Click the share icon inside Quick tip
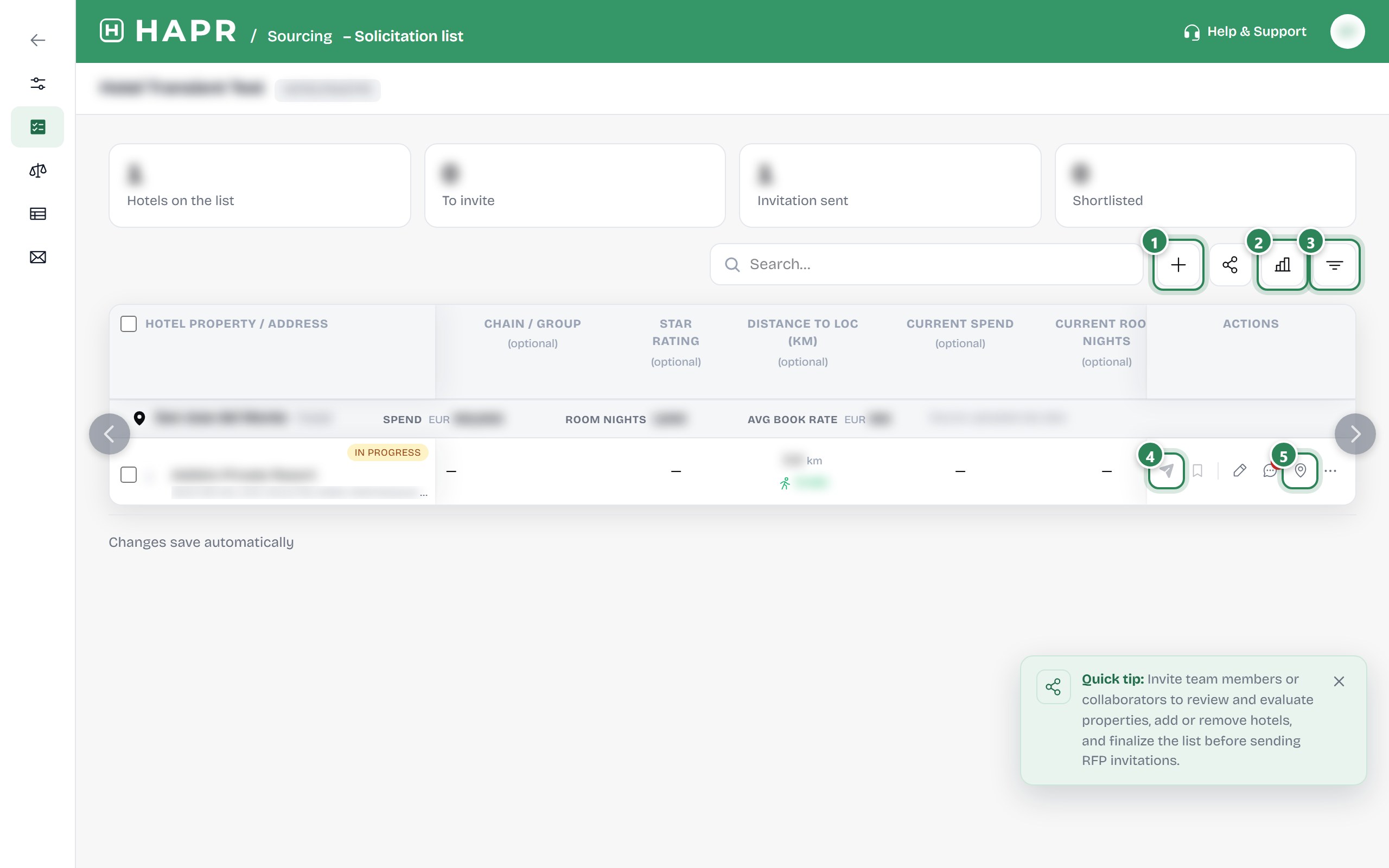 pyautogui.click(x=1053, y=687)
